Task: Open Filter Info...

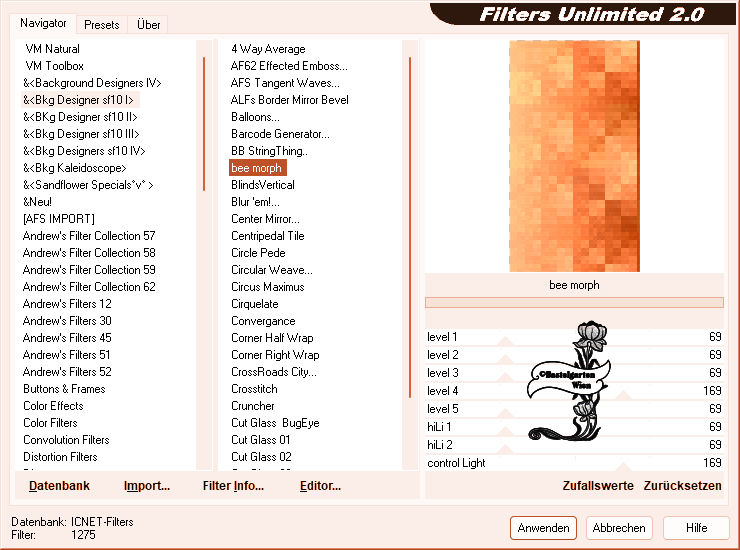Action: 233,486
